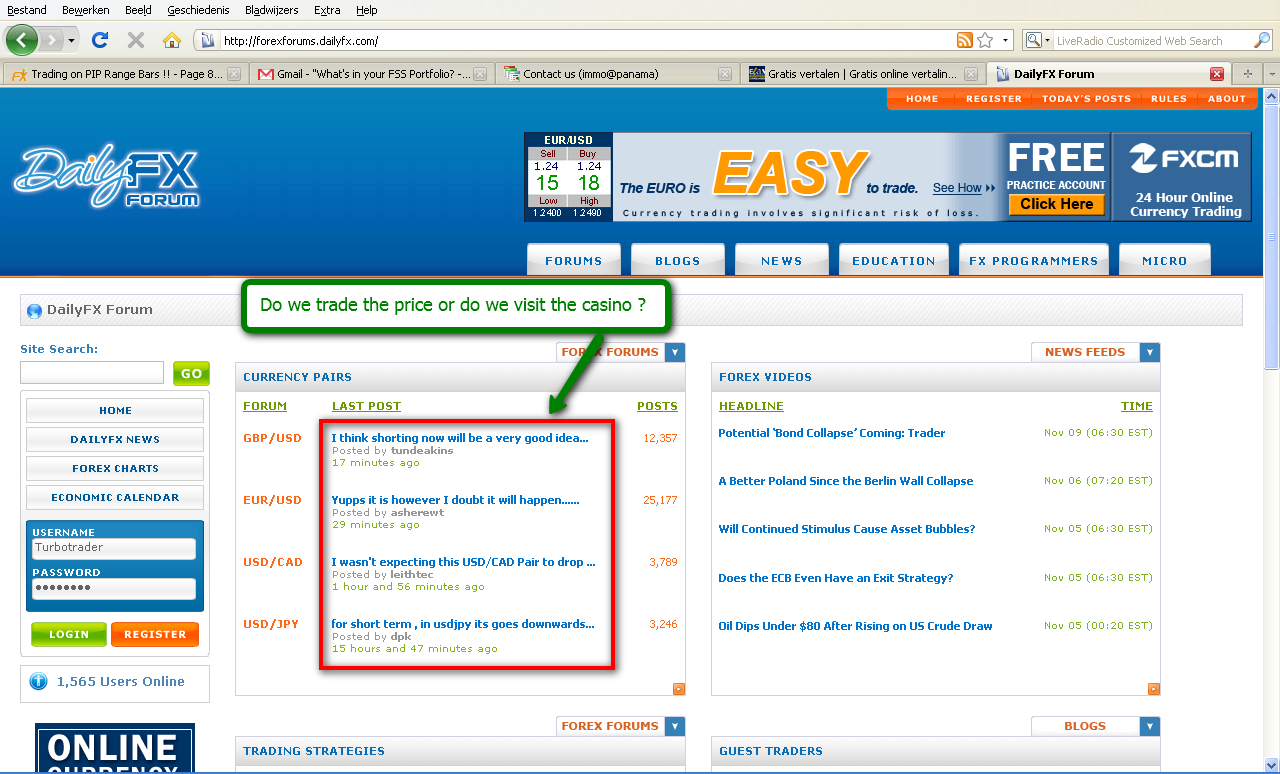Open the GBP/USD forum link
This screenshot has width=1280, height=774.
272,438
